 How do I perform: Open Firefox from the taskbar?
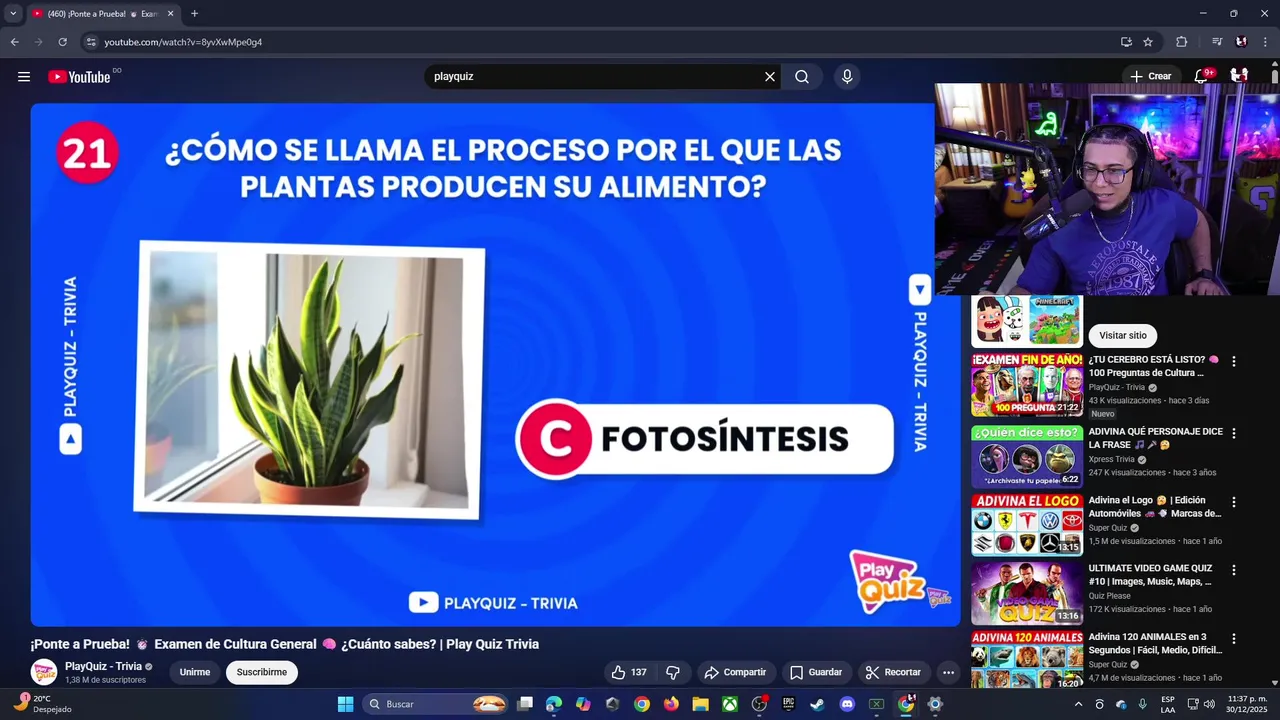tap(671, 704)
